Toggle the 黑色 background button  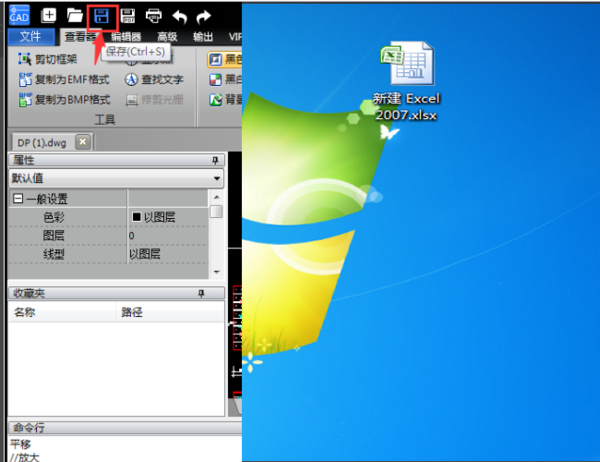coord(225,59)
